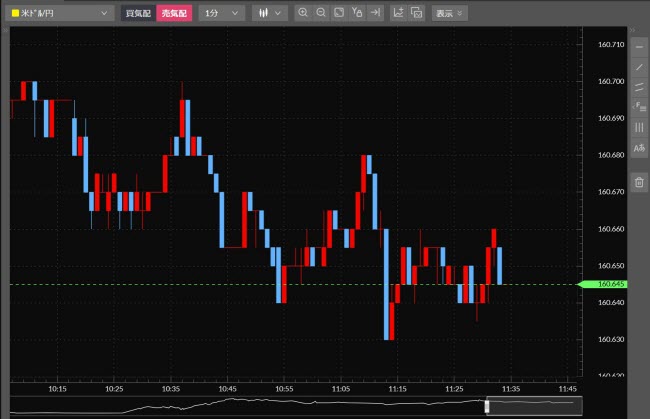The image size is (650, 419).
Task: Zoom out on the chart
Action: (321, 13)
